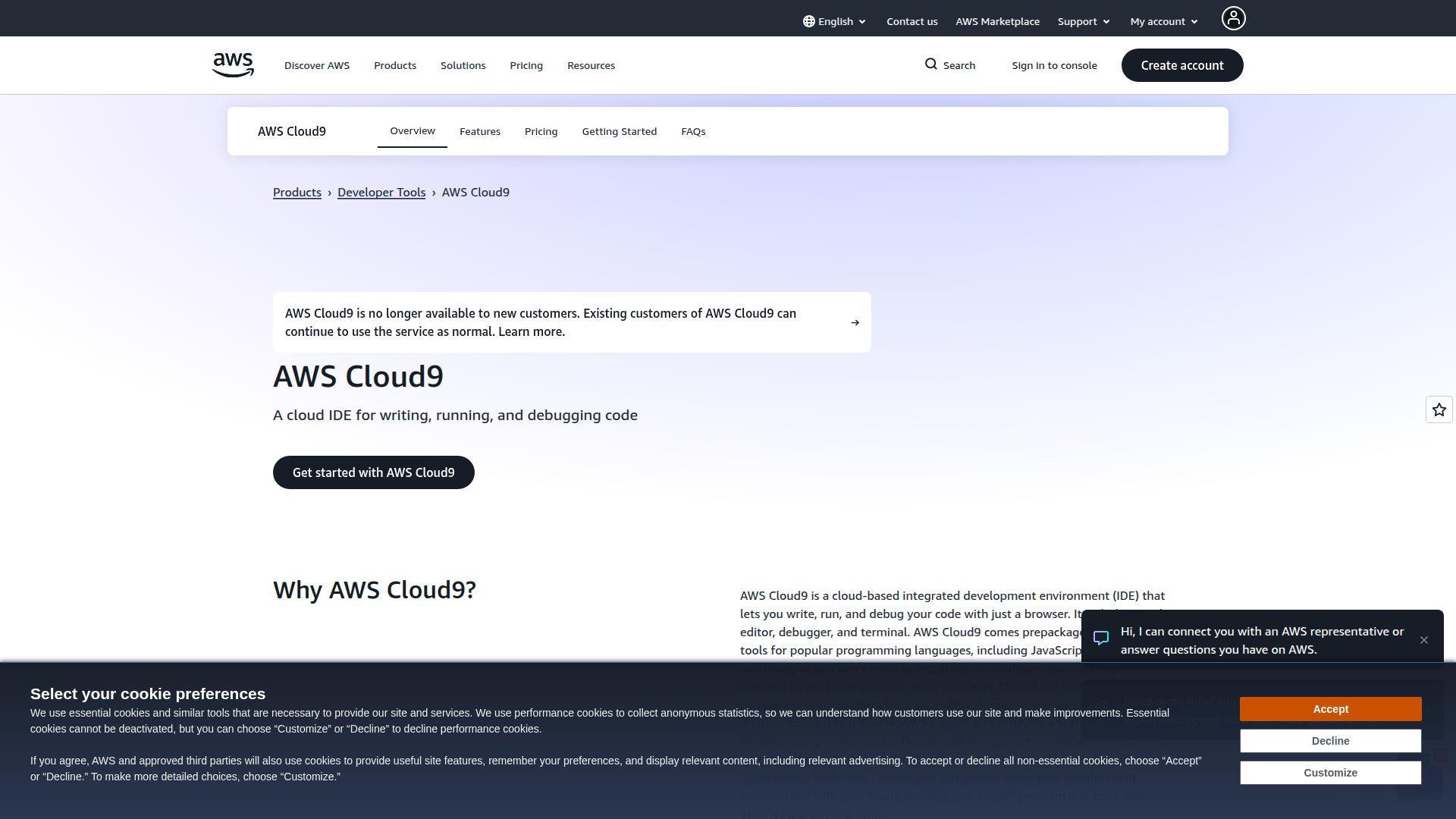Dismiss the AWS representative chat with the X icon
This screenshot has width=1456, height=819.
(x=1424, y=640)
